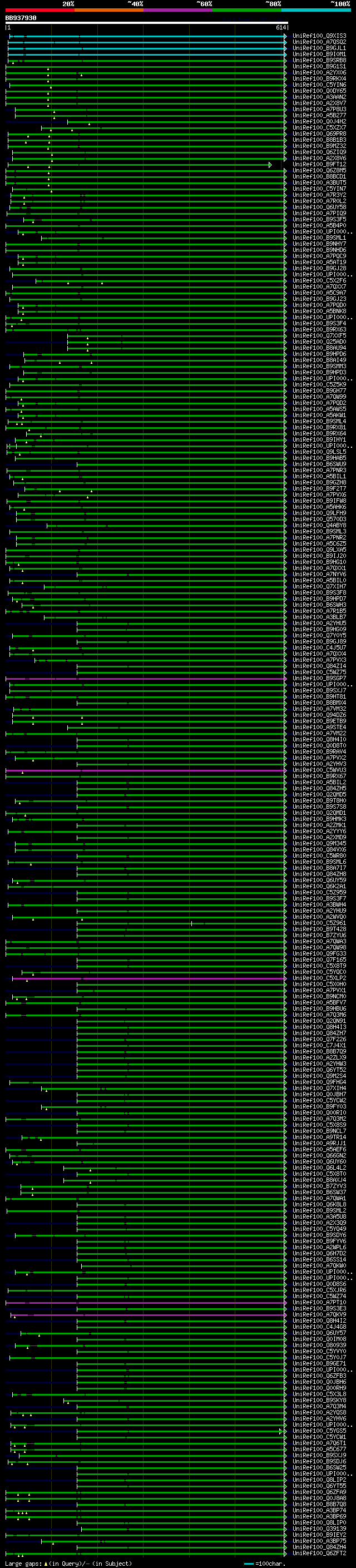Select hit UniRef100_C5YIN7
The width and height of the screenshot is (356, 1568).
(319, 189)
